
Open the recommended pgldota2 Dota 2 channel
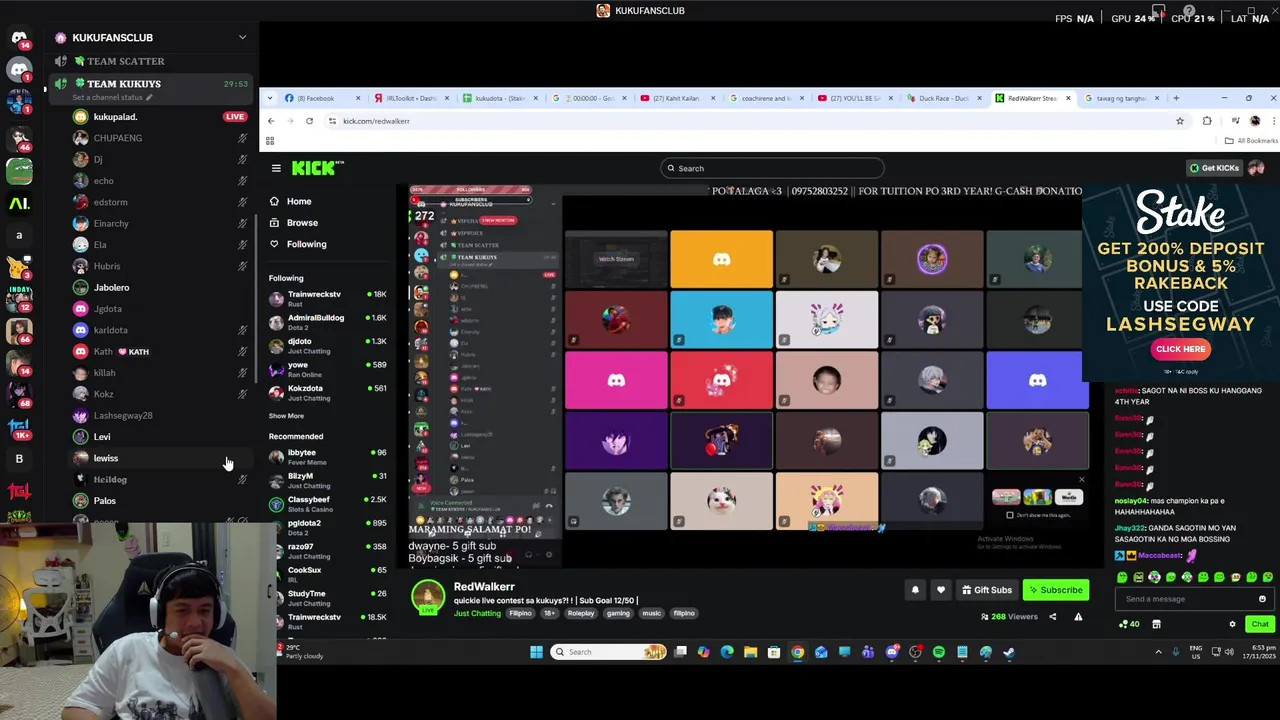pos(328,527)
